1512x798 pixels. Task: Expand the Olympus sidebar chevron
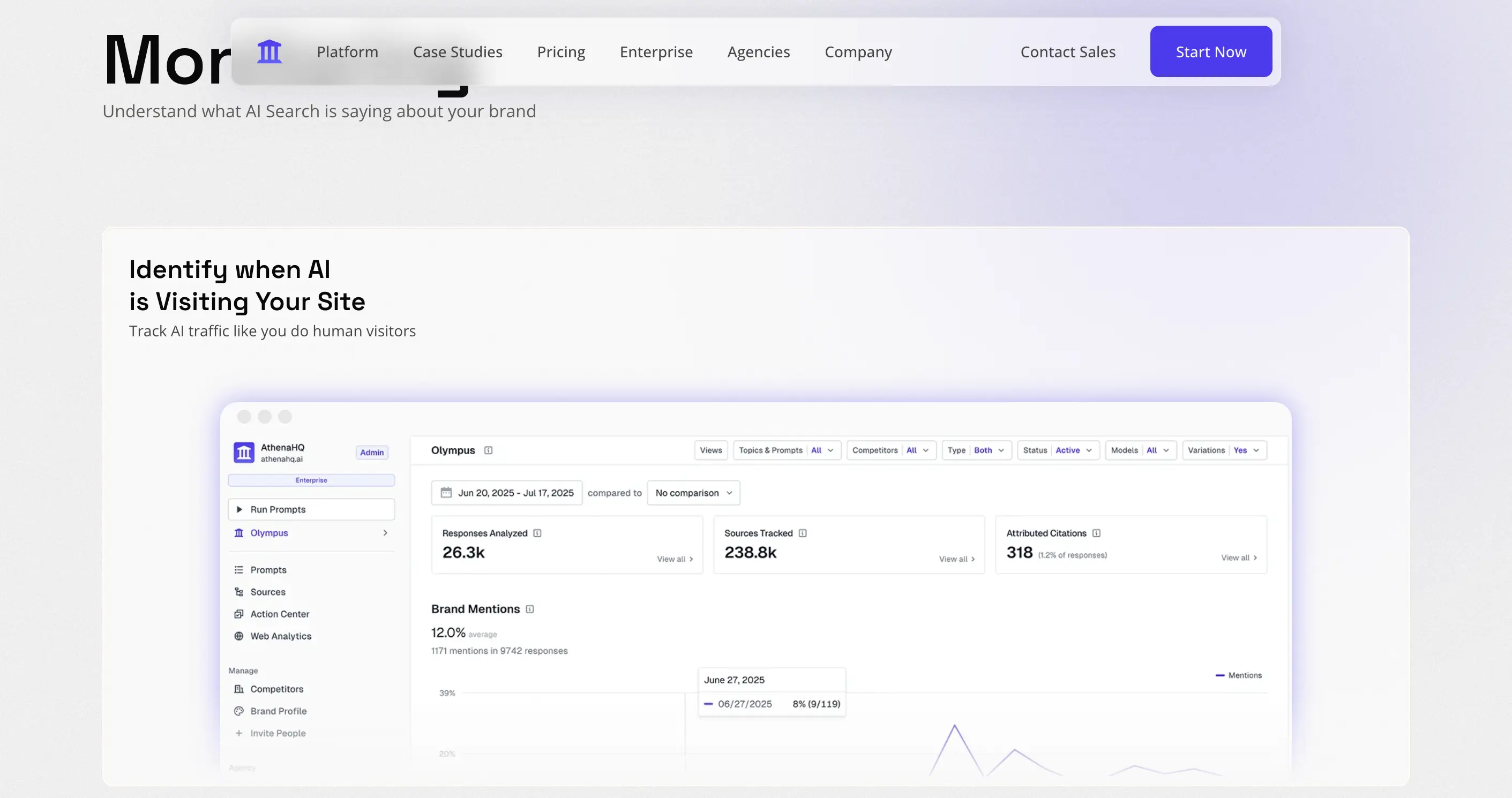(385, 533)
